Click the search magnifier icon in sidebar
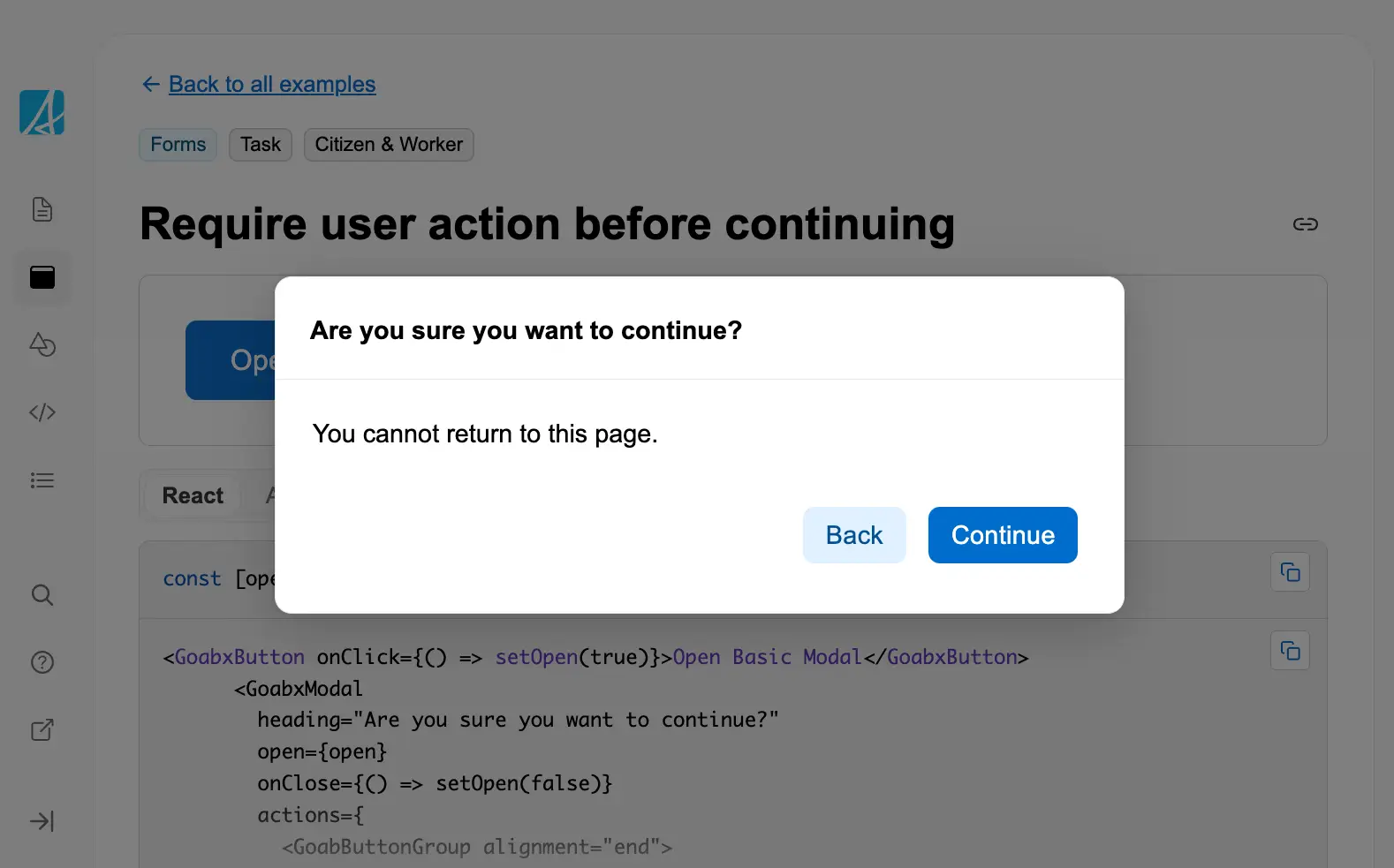This screenshot has width=1394, height=868. click(x=42, y=595)
